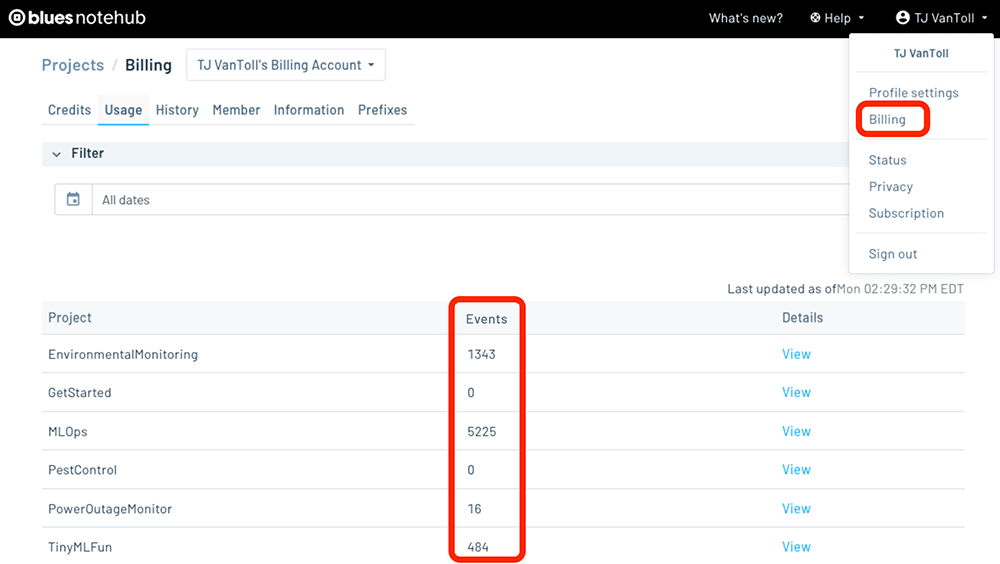This screenshot has width=1000, height=564.
Task: Click the All dates filter field
Action: pyautogui.click(x=471, y=200)
